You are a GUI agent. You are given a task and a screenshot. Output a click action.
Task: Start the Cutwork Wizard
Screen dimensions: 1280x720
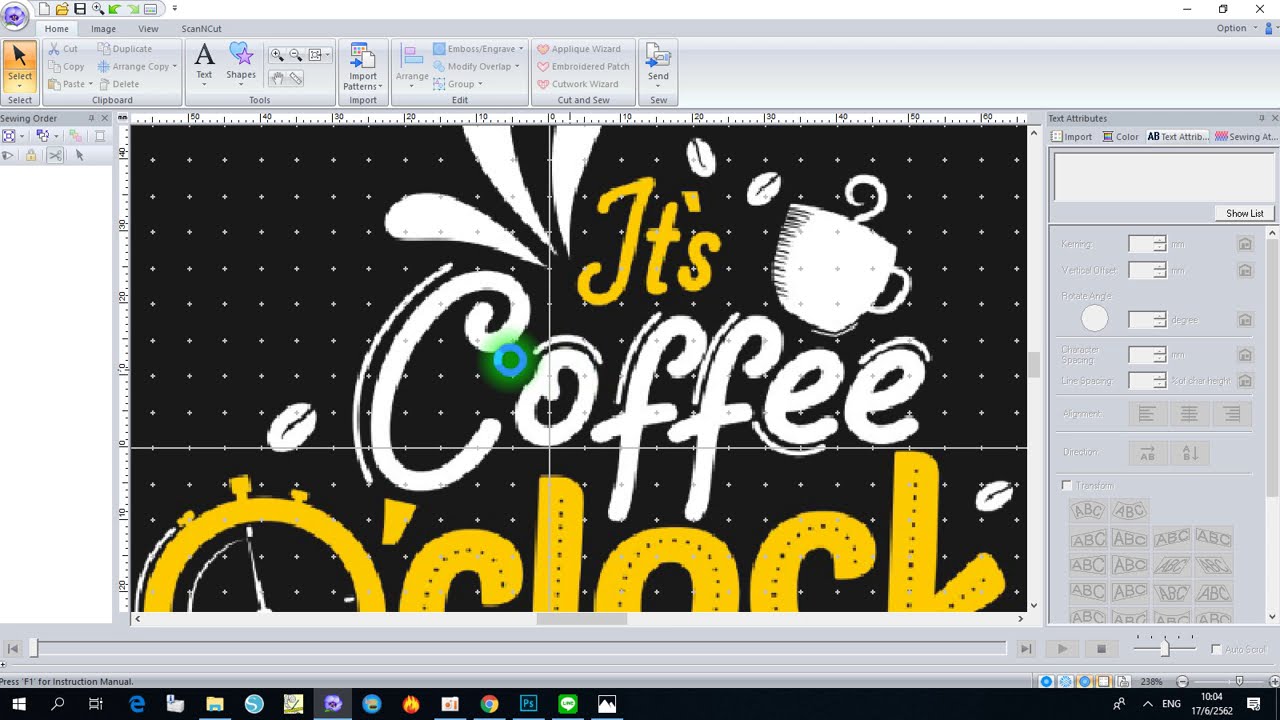coord(577,84)
